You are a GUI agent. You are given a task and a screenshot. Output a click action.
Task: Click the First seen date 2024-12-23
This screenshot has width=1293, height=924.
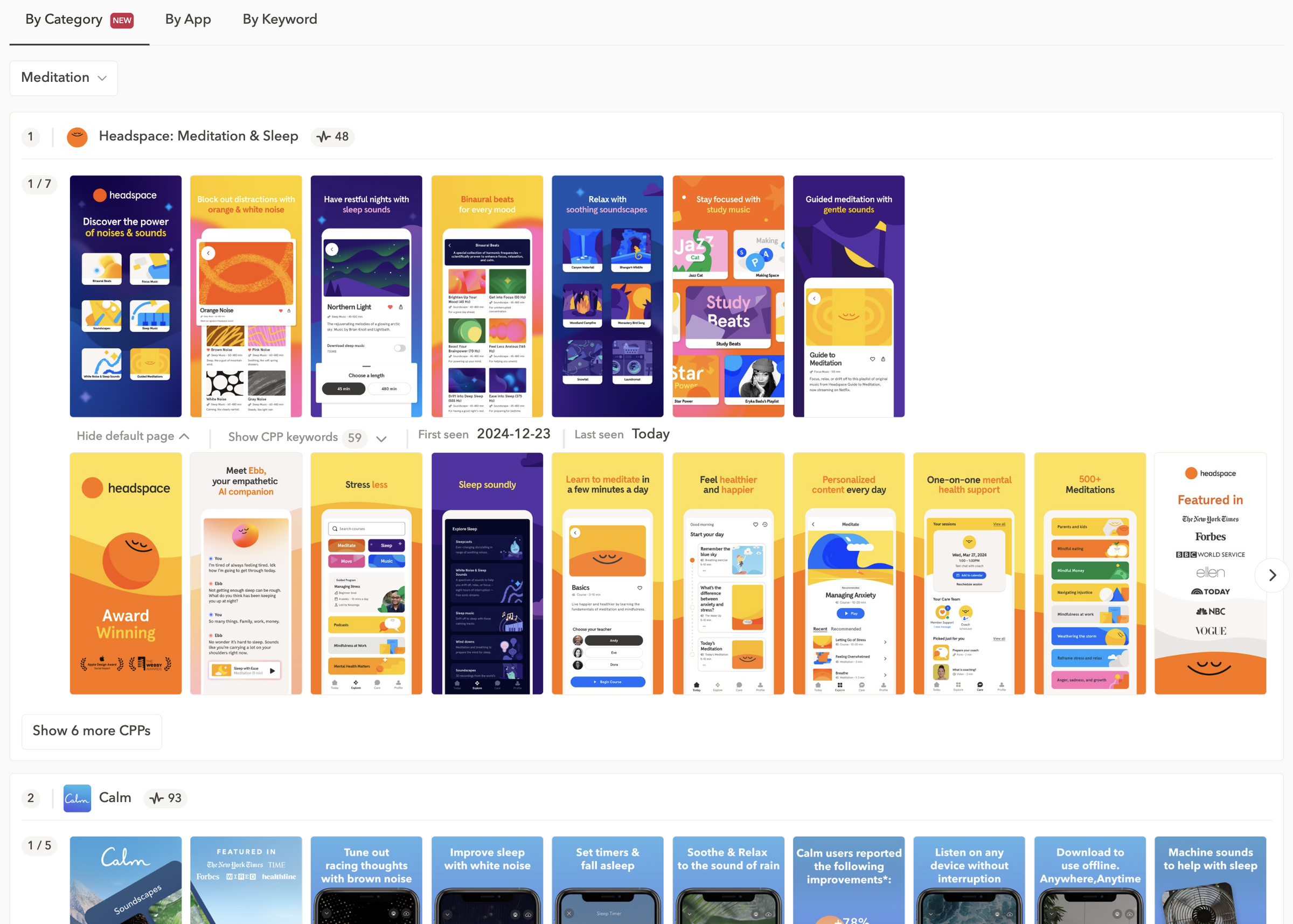click(x=513, y=433)
